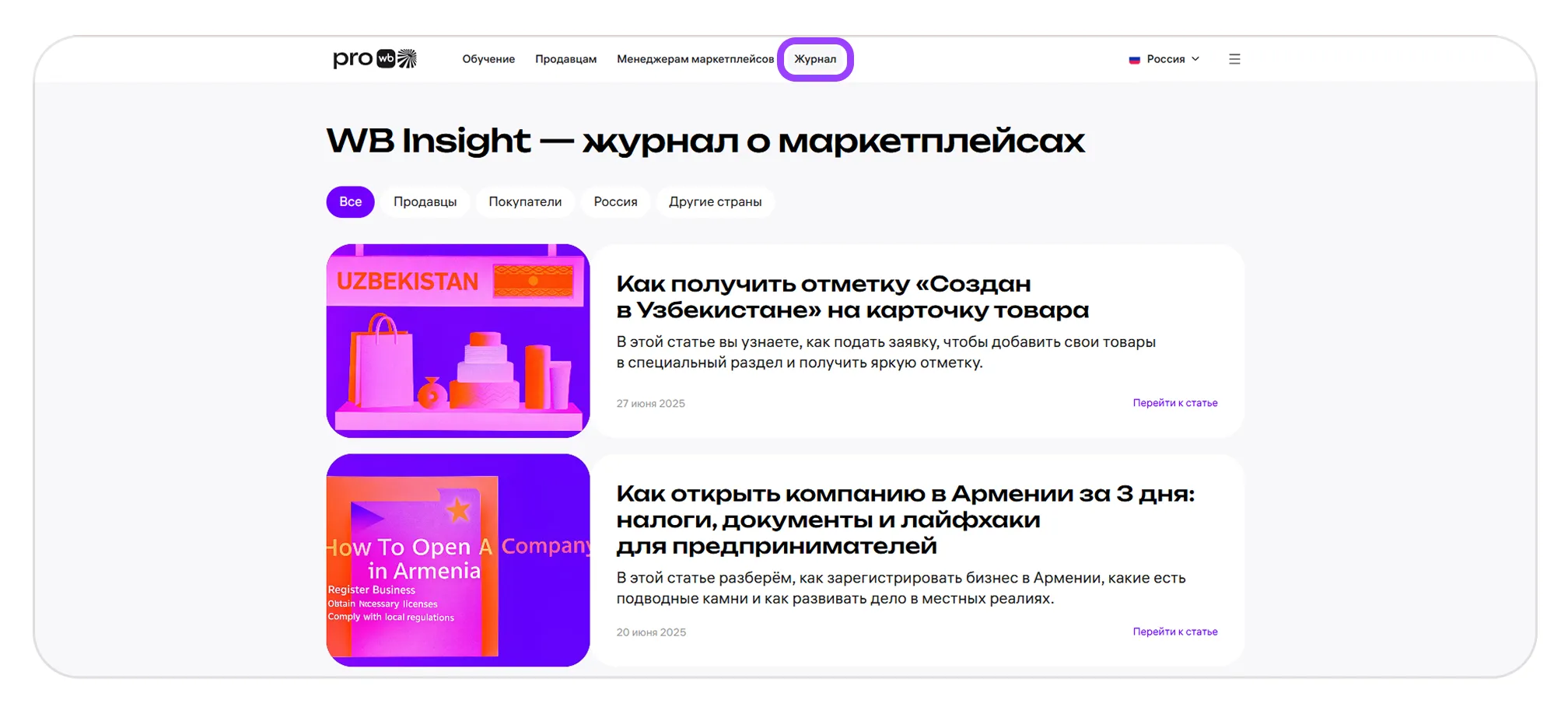1568x714 pixels.
Task: Click the pro wb logo
Action: click(x=375, y=59)
